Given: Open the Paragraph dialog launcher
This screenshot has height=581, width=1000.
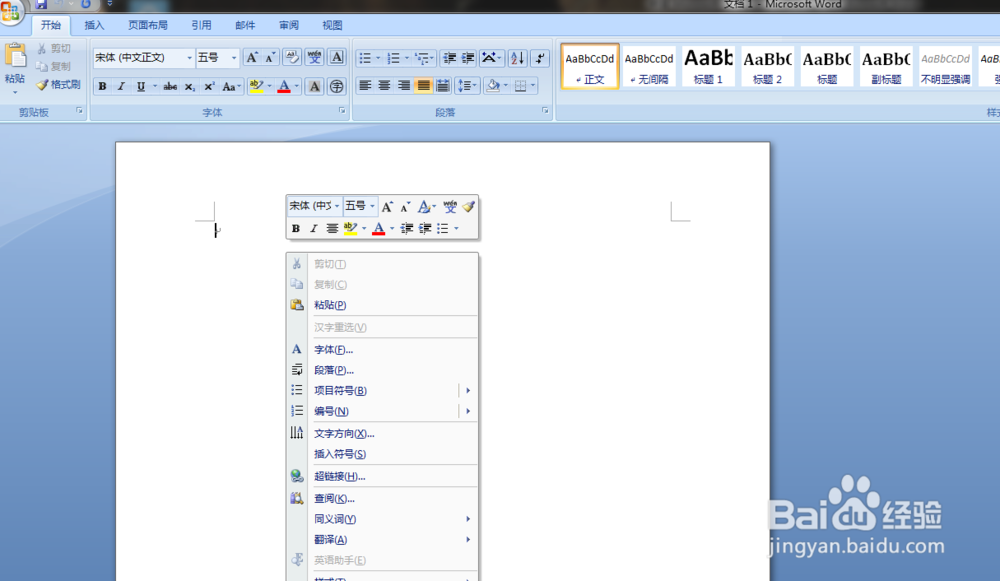Looking at the screenshot, I should click(x=545, y=111).
